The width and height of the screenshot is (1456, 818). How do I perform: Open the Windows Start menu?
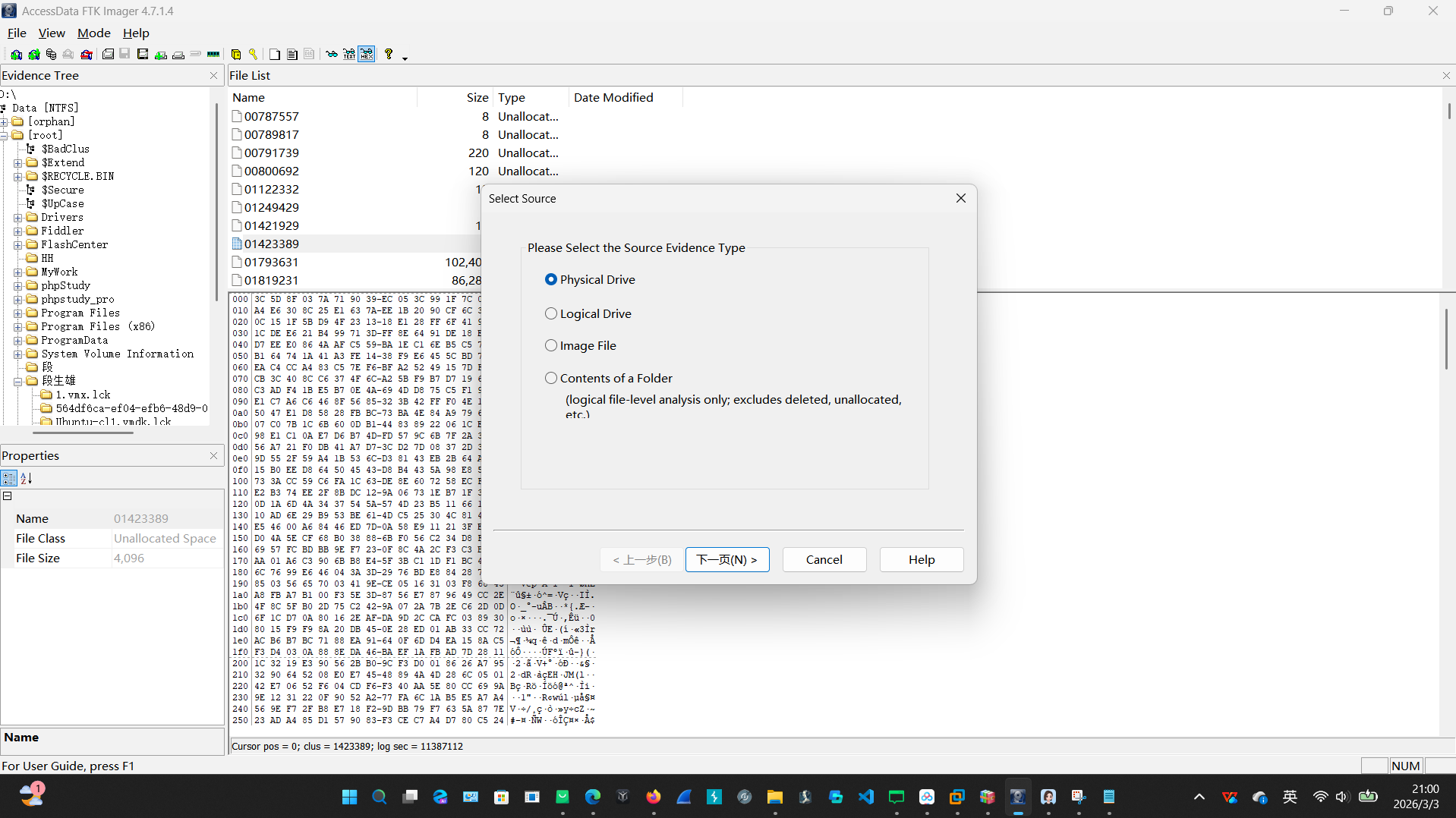tap(350, 797)
